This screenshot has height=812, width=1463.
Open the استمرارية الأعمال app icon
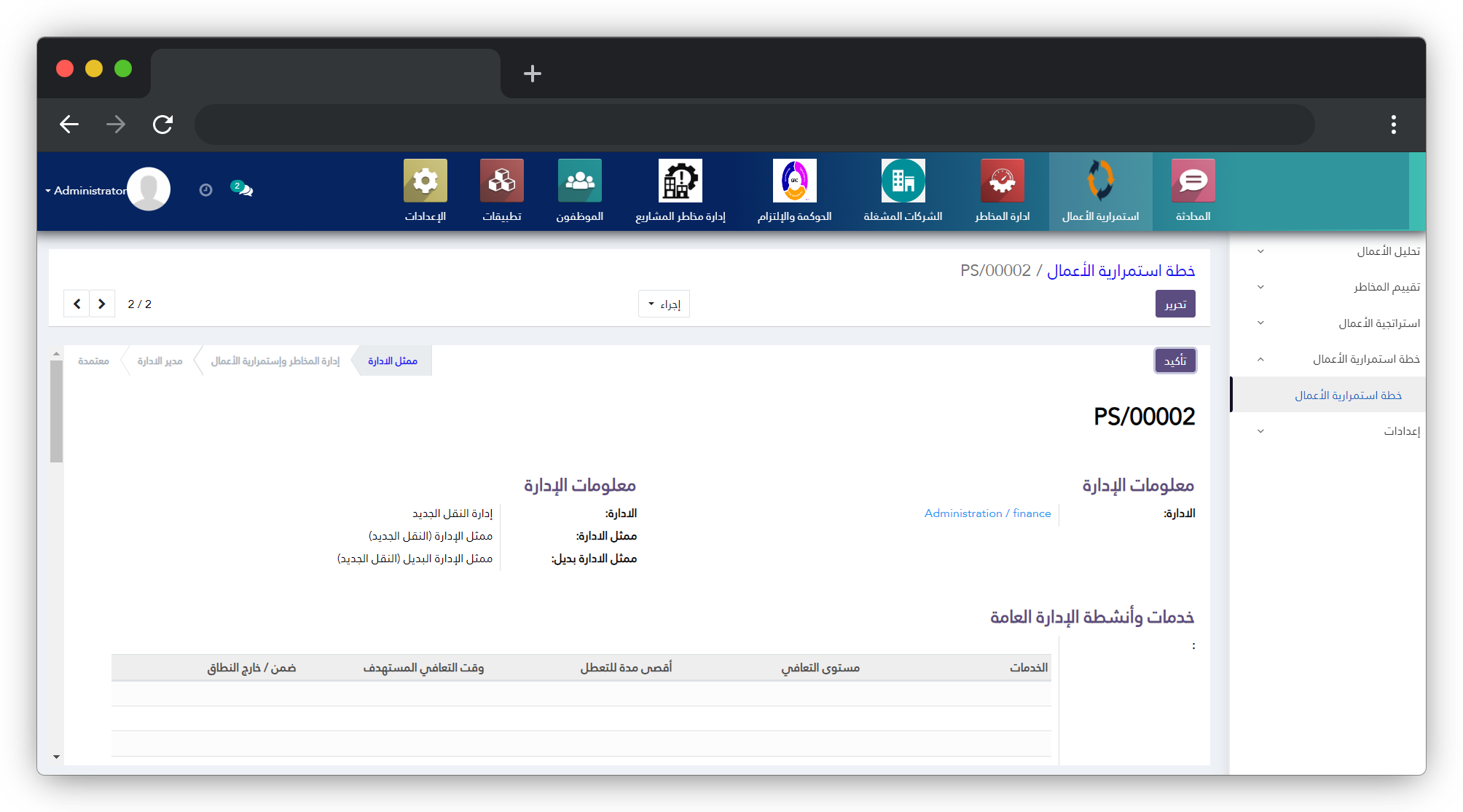coord(1100,181)
